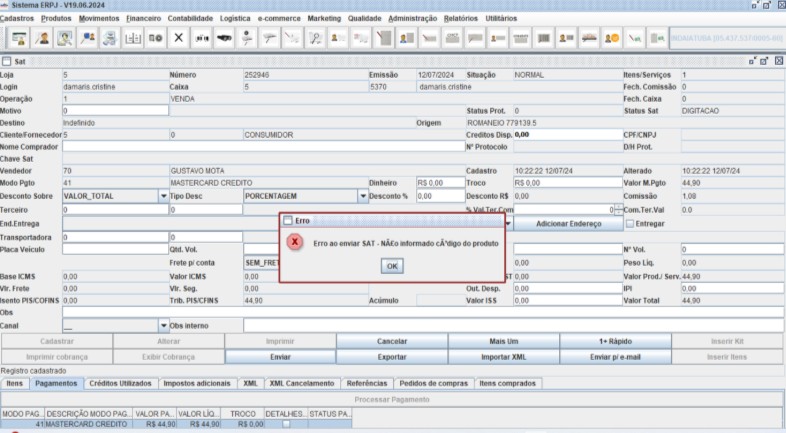
Task: Expand the Tipo Desc PORCENTAGEM dropdown
Action: click(363, 196)
